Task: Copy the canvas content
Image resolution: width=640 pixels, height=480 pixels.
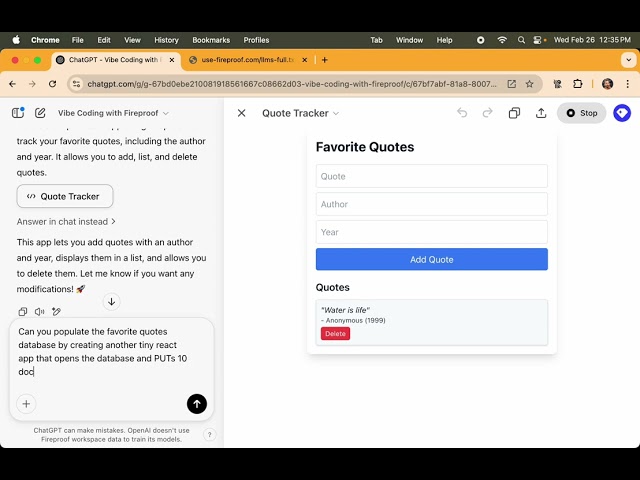Action: (514, 113)
